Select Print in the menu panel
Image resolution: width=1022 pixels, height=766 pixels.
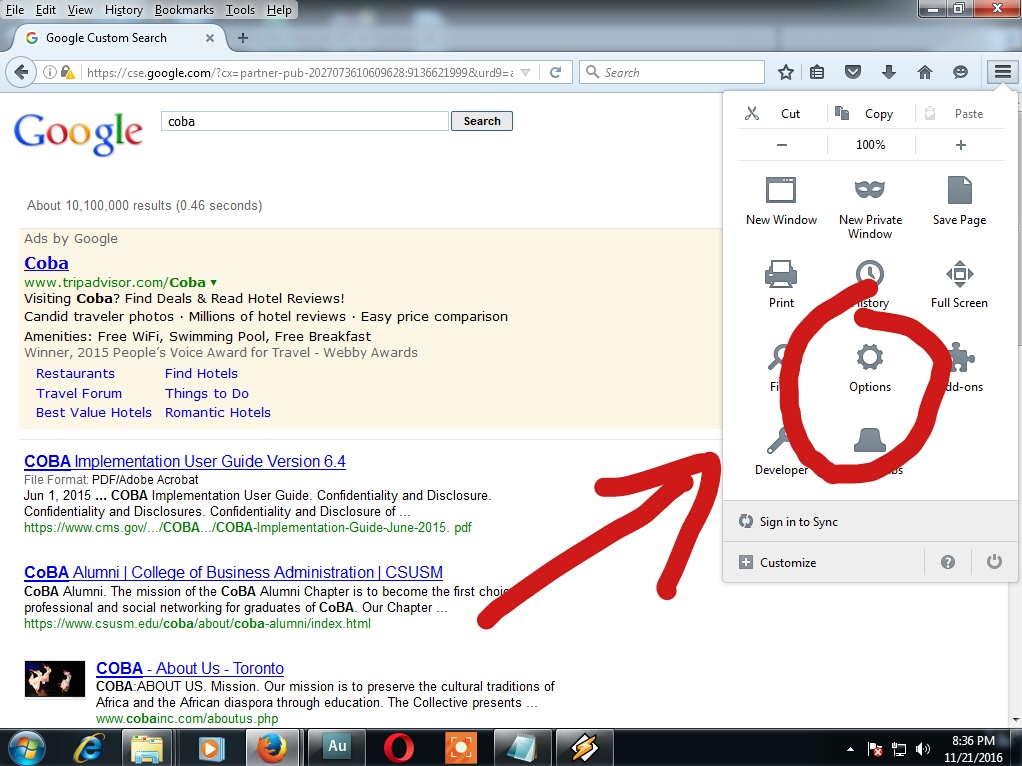(781, 284)
